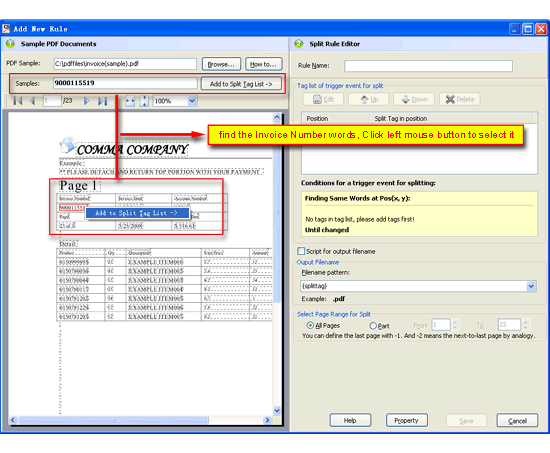Close the Add New Rule window
Image resolution: width=550 pixels, height=453 pixels.
click(x=541, y=29)
